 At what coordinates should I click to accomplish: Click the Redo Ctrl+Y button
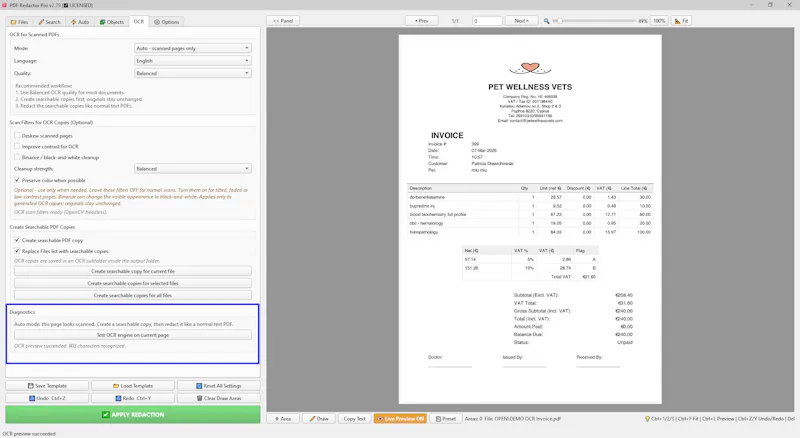(133, 398)
